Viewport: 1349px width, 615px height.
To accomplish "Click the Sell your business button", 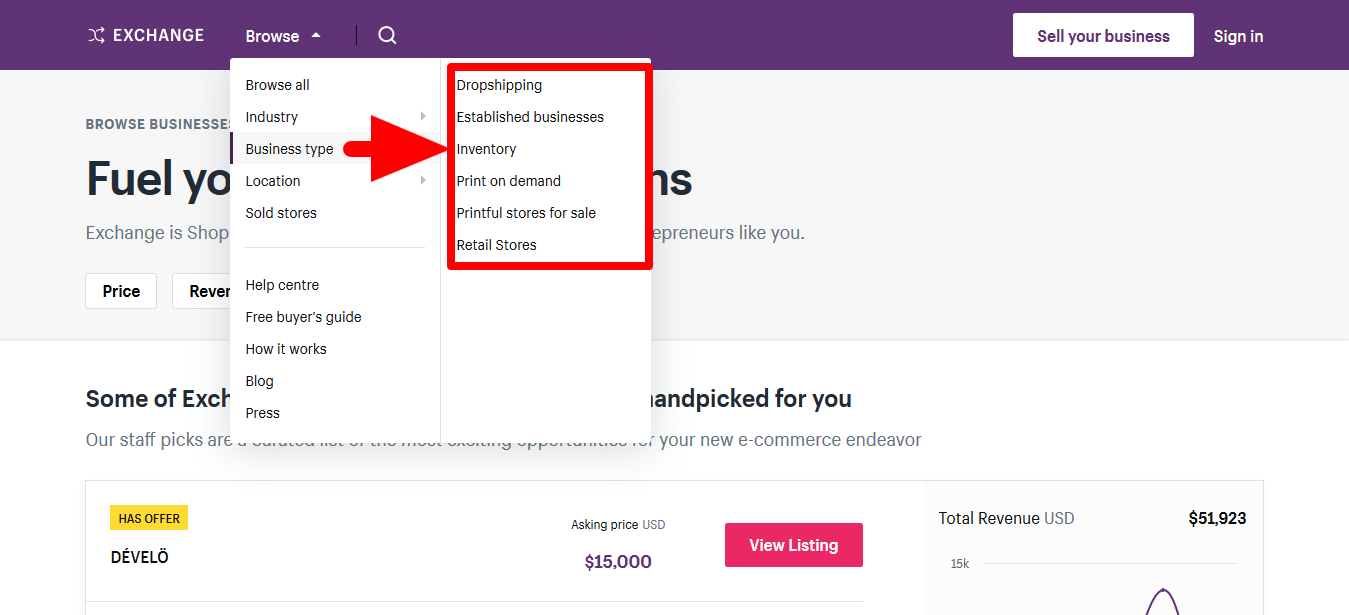I will tap(1103, 36).
